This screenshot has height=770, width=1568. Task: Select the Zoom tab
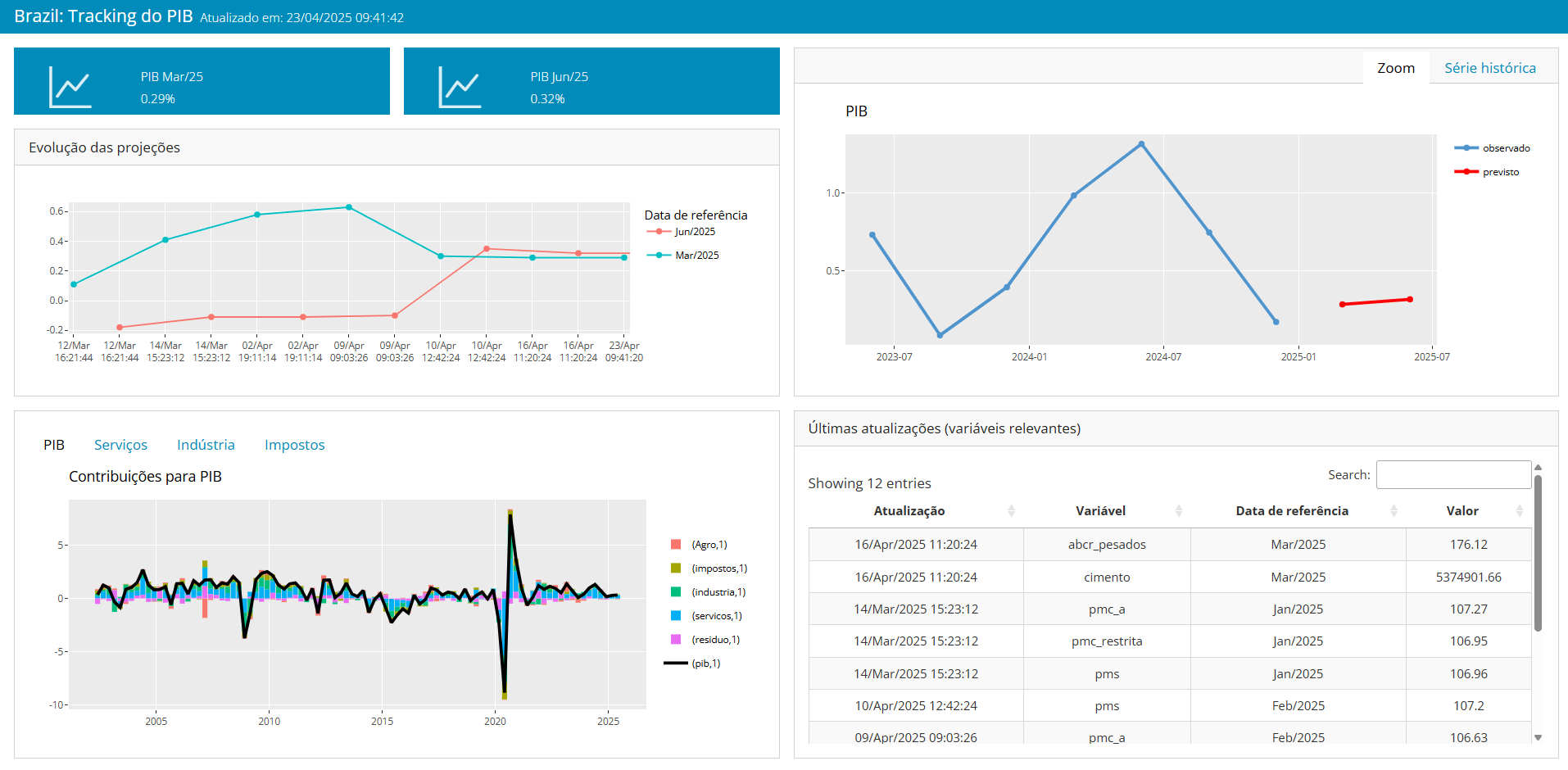point(1395,68)
